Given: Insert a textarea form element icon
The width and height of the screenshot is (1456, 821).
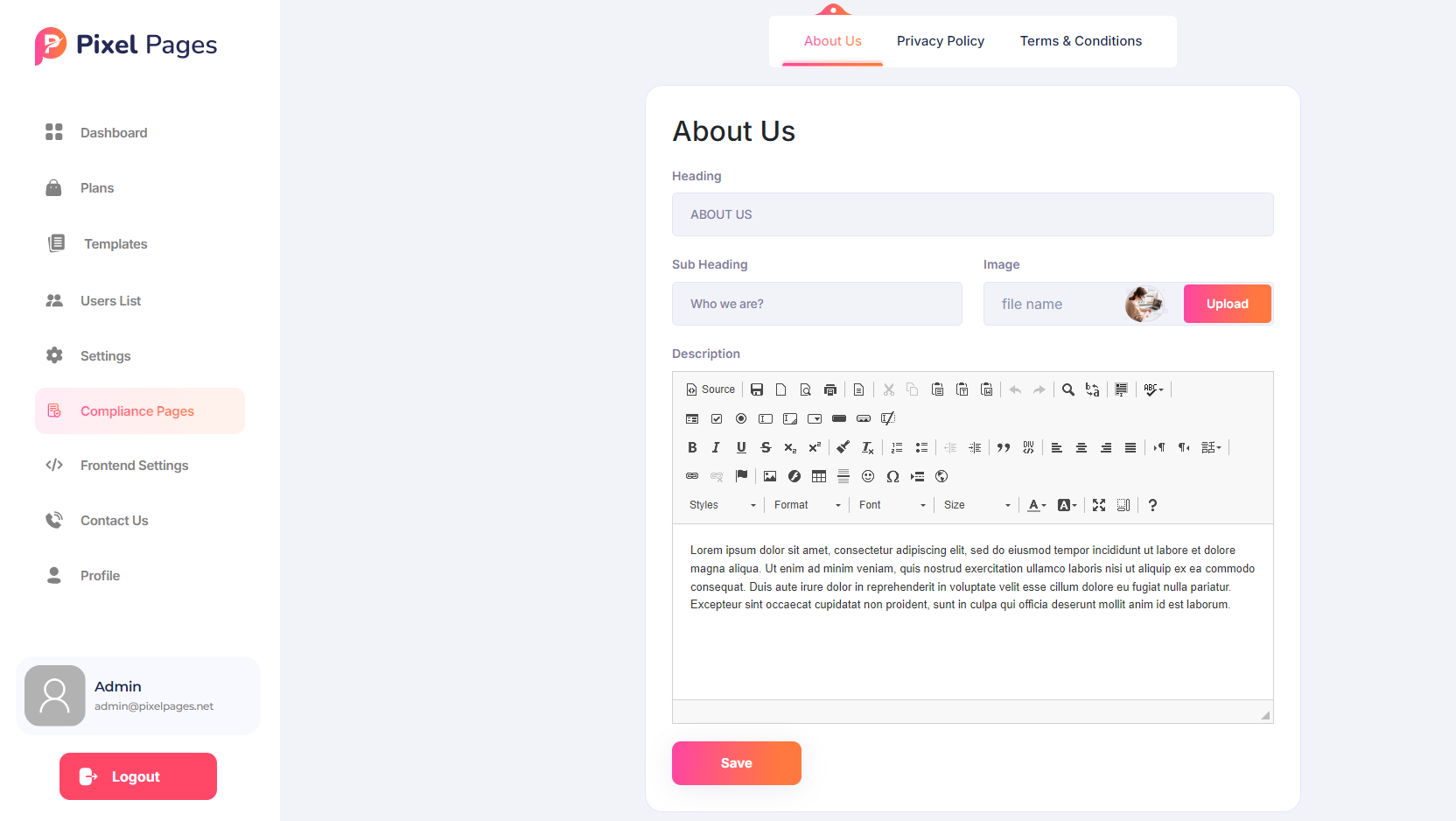Looking at the screenshot, I should pyautogui.click(x=790, y=418).
